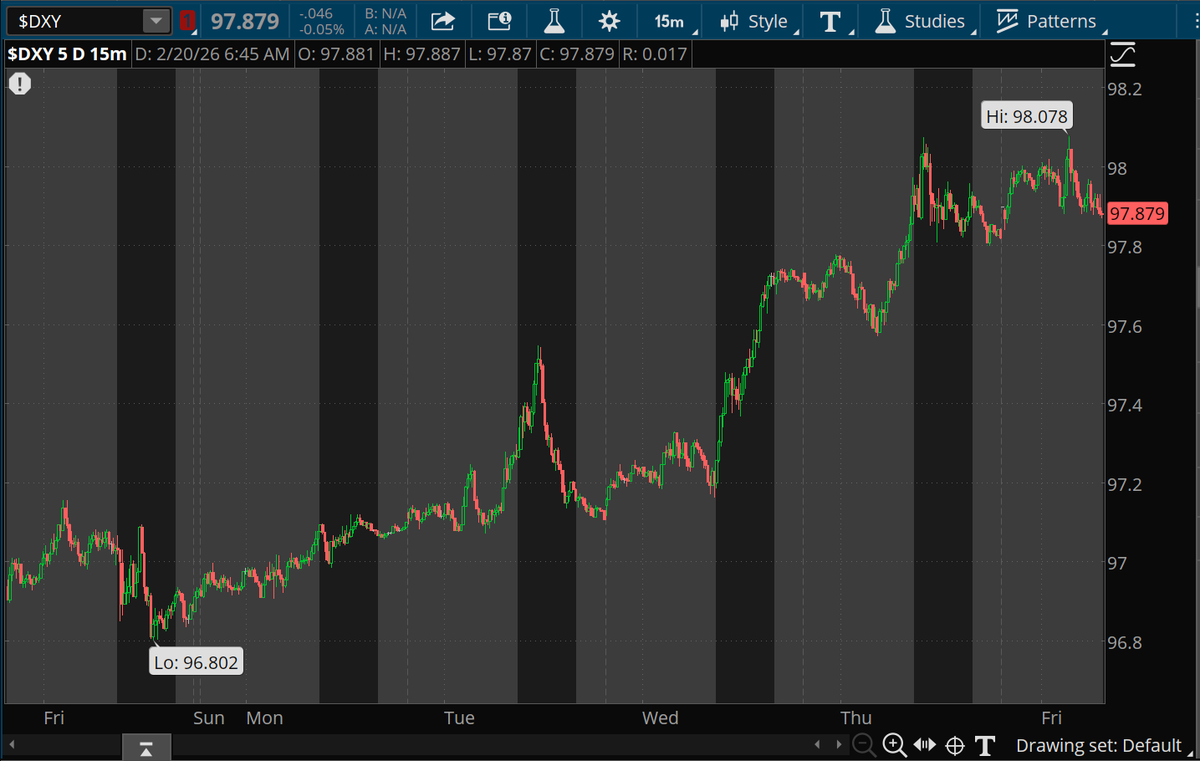Image resolution: width=1200 pixels, height=761 pixels.
Task: Click the share chart arrow icon
Action: pyautogui.click(x=442, y=20)
